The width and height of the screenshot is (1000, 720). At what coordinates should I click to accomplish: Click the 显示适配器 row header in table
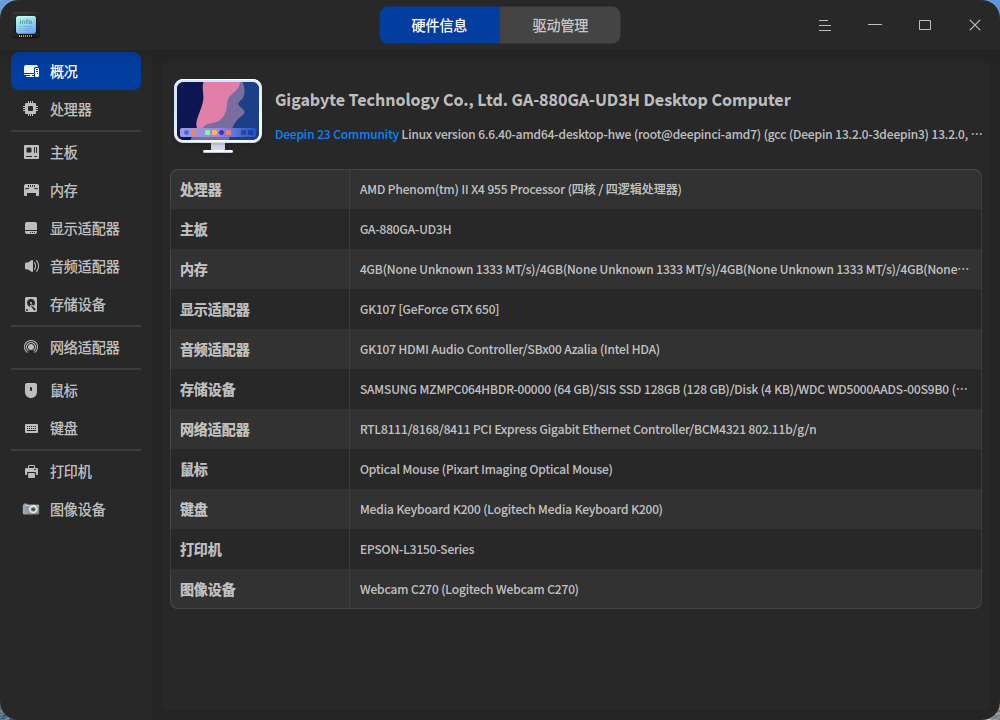tap(215, 310)
